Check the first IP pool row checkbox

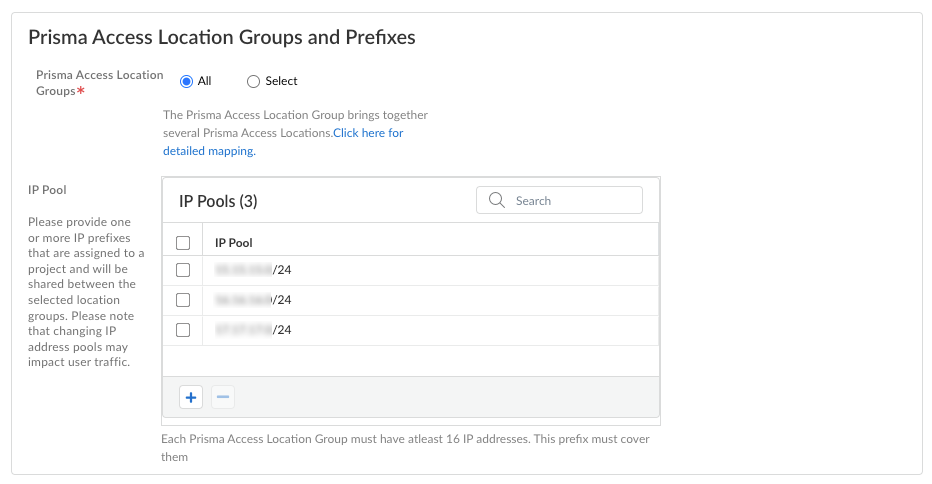(x=183, y=270)
